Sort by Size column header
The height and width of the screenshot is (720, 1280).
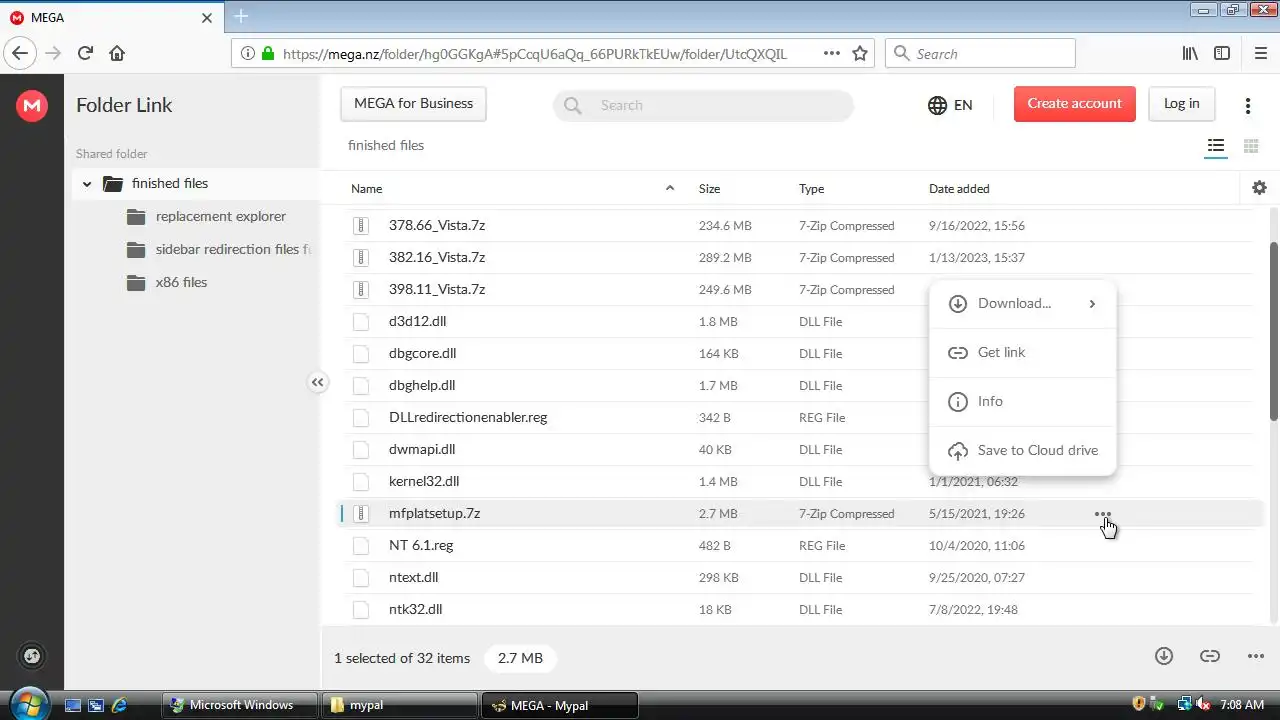point(709,188)
